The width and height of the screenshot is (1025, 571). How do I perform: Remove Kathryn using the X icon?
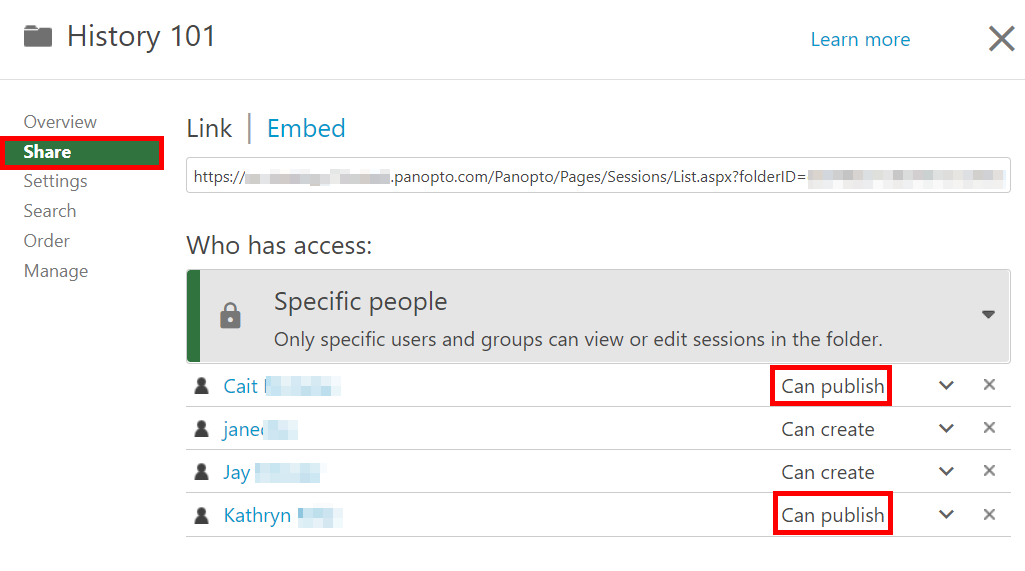point(989,514)
